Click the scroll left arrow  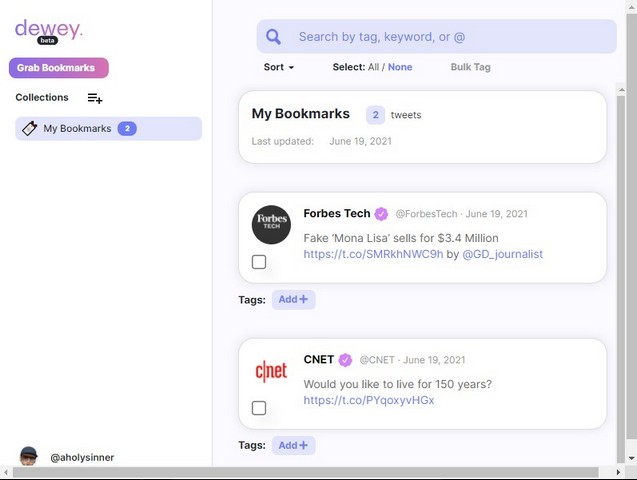(6, 472)
